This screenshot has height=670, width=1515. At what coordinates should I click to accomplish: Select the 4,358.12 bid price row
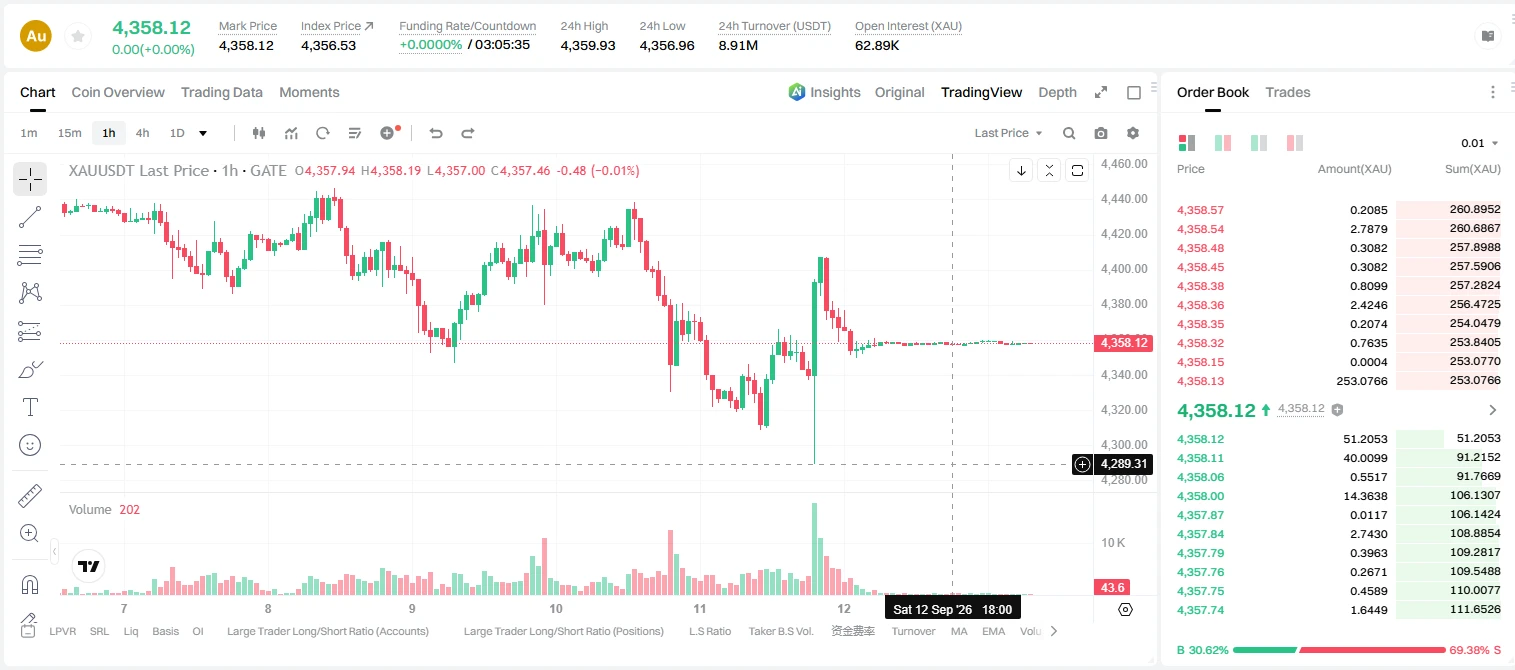pos(1339,439)
